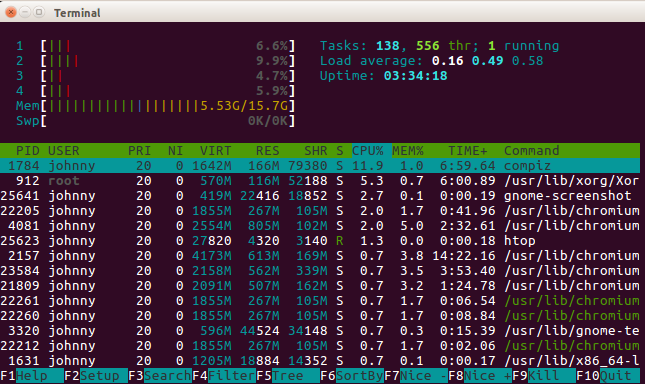Click the SHR column header
645x384 pixels.
click(316, 151)
